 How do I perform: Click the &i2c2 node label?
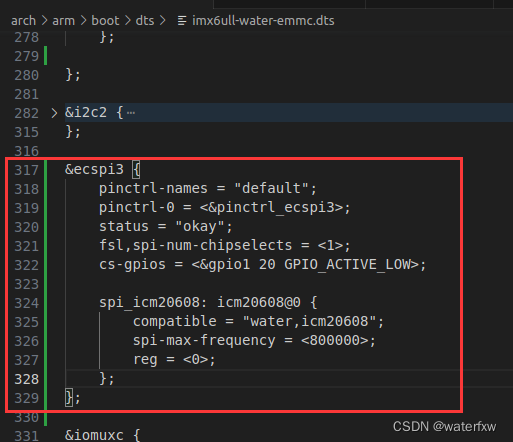point(86,113)
